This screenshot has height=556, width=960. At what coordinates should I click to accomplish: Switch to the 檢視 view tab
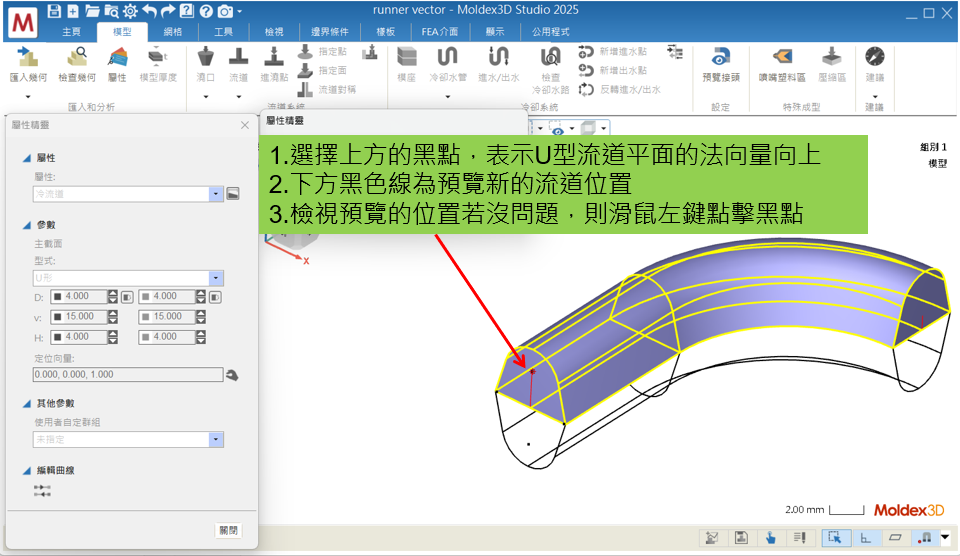pos(274,32)
